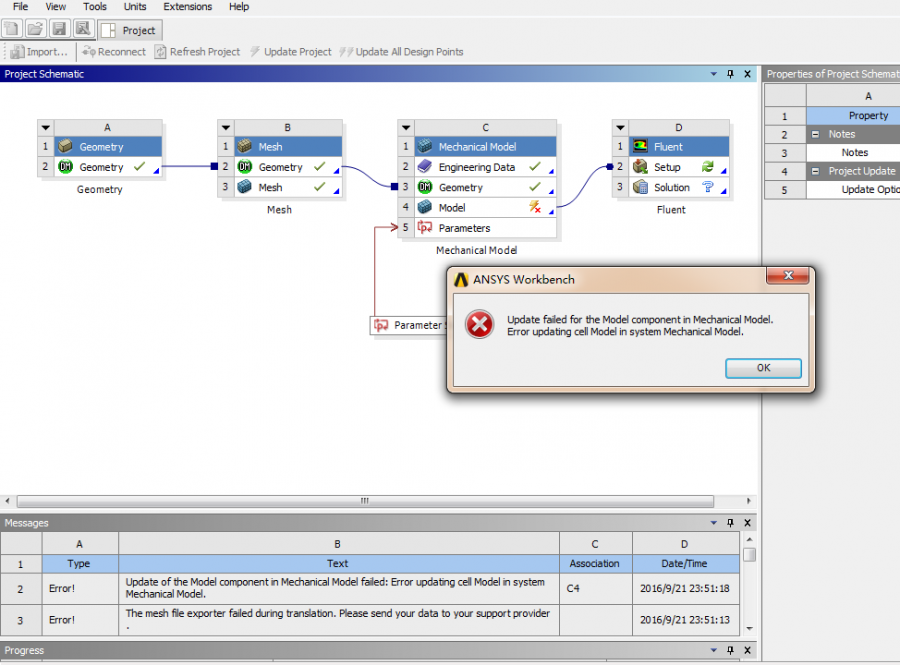Close the Messages panel
Image resolution: width=900 pixels, height=665 pixels.
[x=747, y=523]
